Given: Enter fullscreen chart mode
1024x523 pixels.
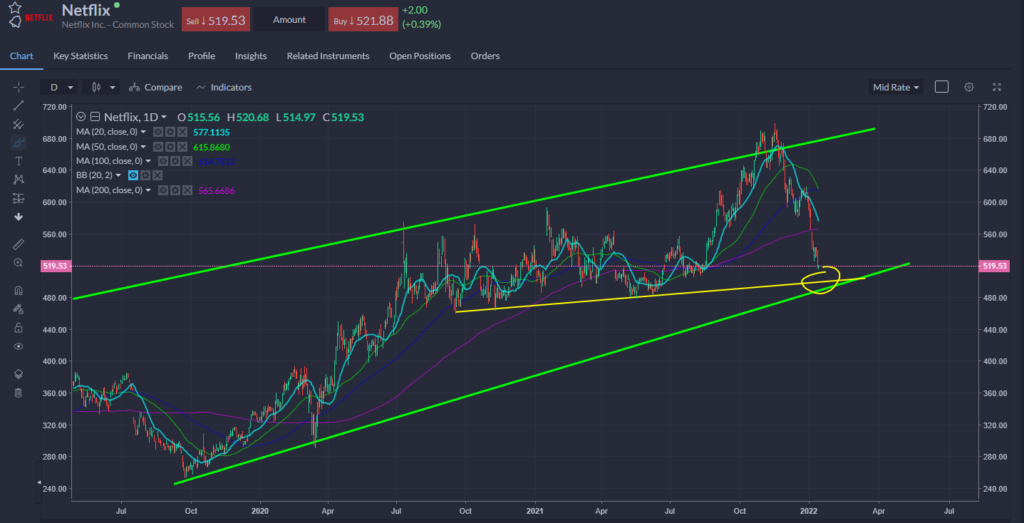Looking at the screenshot, I should click(996, 87).
